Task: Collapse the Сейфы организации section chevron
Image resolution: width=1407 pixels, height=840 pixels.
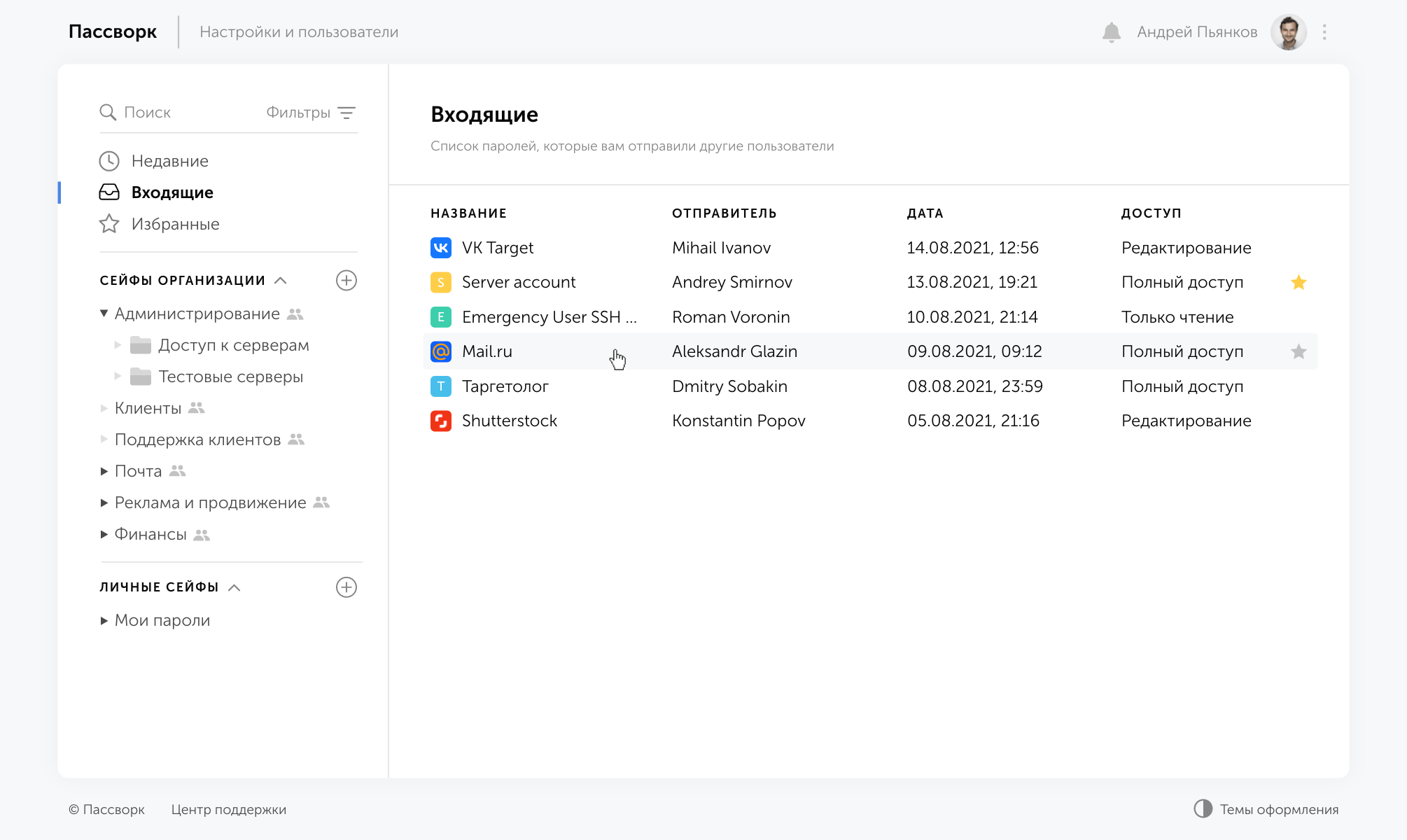Action: point(281,281)
